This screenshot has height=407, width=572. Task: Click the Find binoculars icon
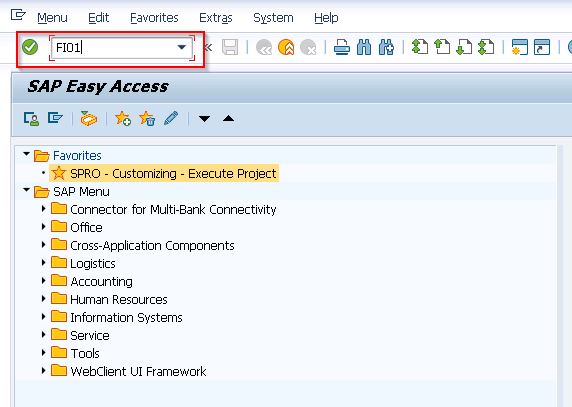364,47
